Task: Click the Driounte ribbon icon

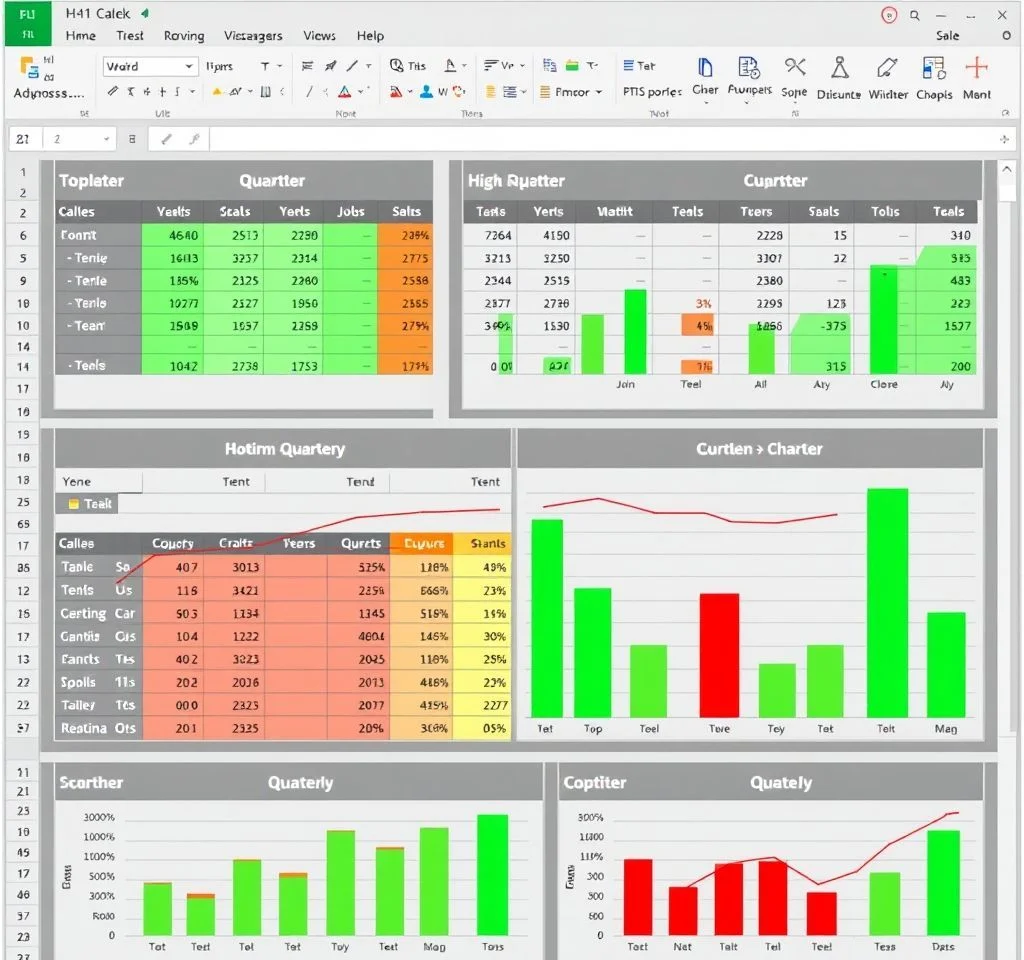Action: click(839, 68)
